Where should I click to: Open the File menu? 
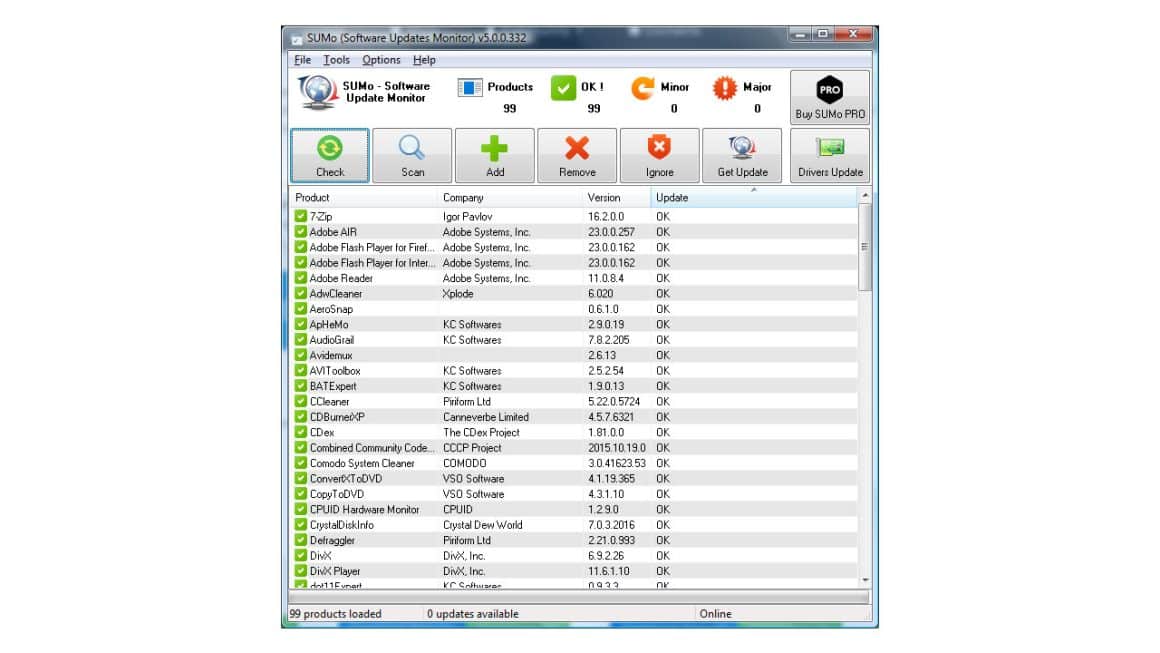tap(303, 60)
